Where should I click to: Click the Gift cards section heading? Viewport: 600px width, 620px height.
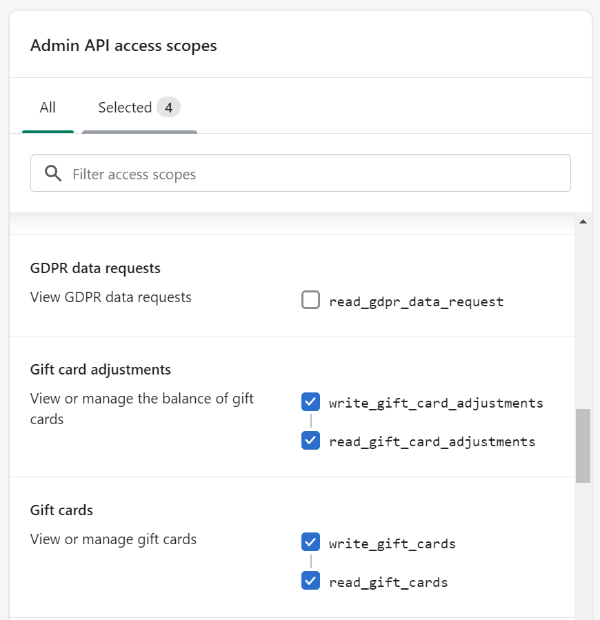62,510
